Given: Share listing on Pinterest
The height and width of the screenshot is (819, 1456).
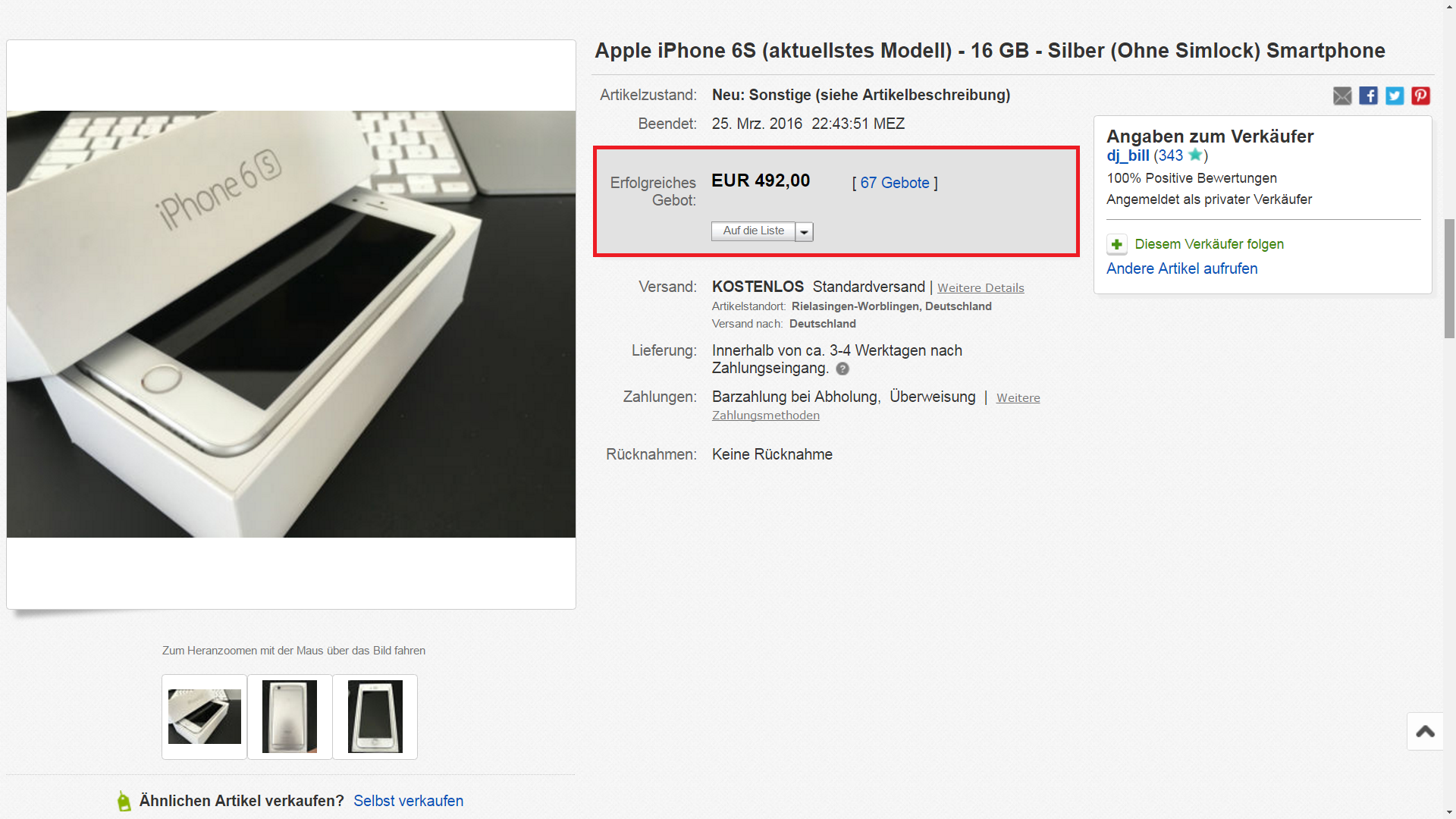Looking at the screenshot, I should point(1420,96).
